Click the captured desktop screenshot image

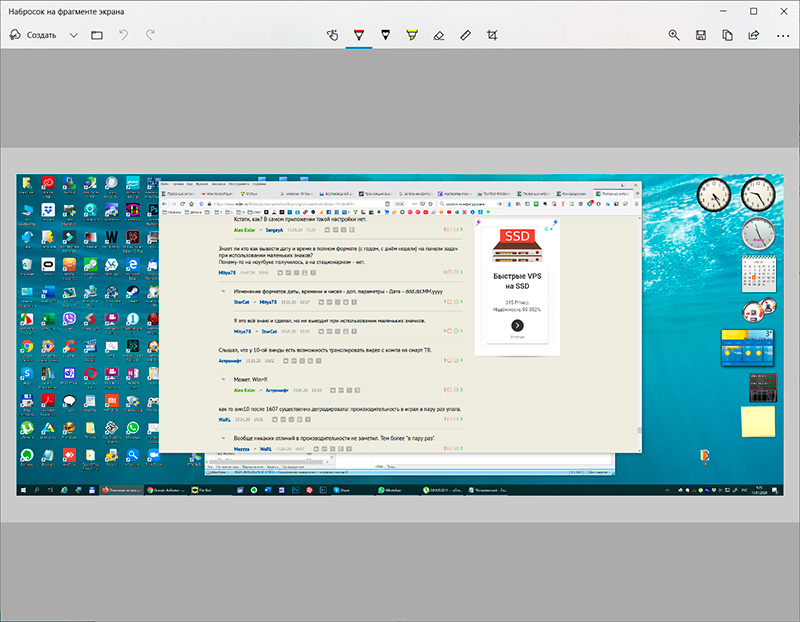pos(400,335)
